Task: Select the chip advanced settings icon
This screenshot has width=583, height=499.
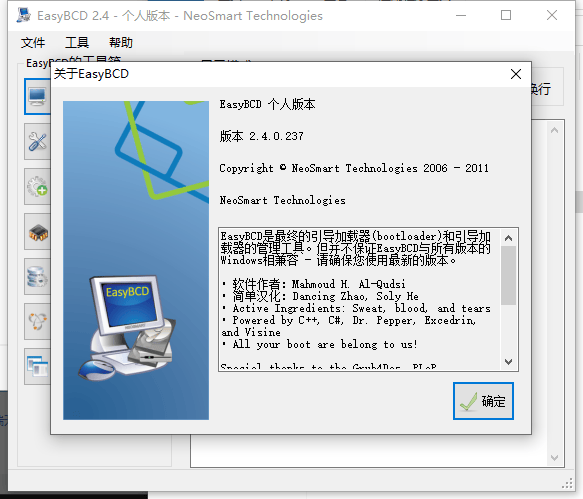Action: pyautogui.click(x=38, y=232)
